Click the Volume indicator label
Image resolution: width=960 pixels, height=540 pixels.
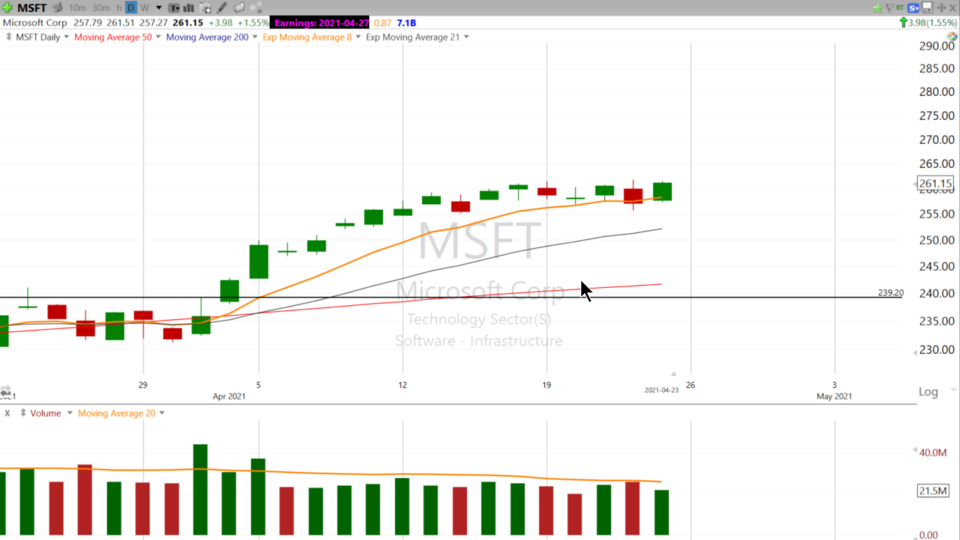[46, 413]
